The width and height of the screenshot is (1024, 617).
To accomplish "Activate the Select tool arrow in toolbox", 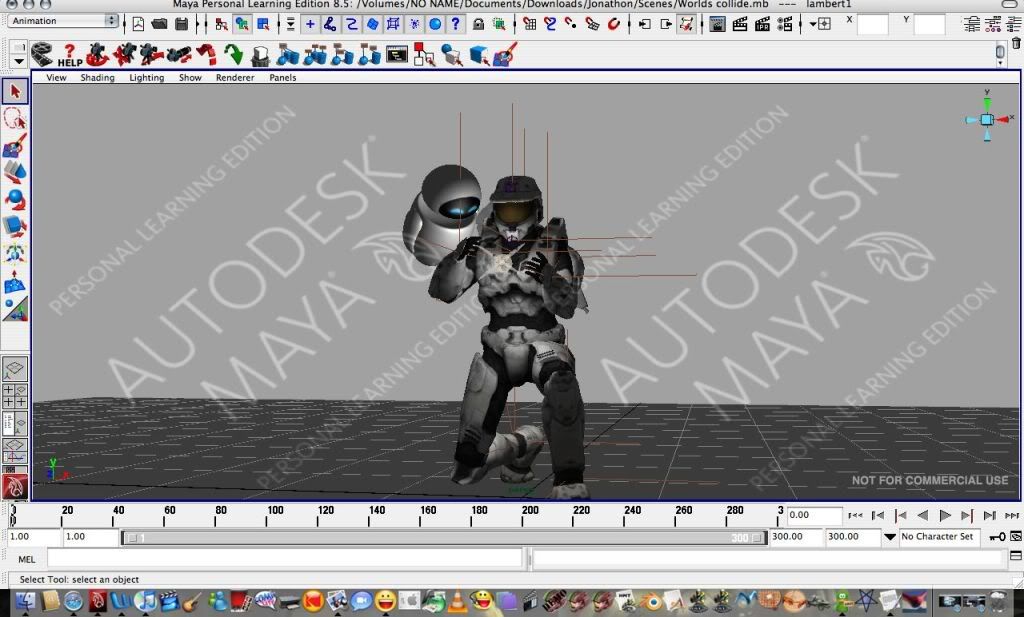I will pyautogui.click(x=15, y=91).
